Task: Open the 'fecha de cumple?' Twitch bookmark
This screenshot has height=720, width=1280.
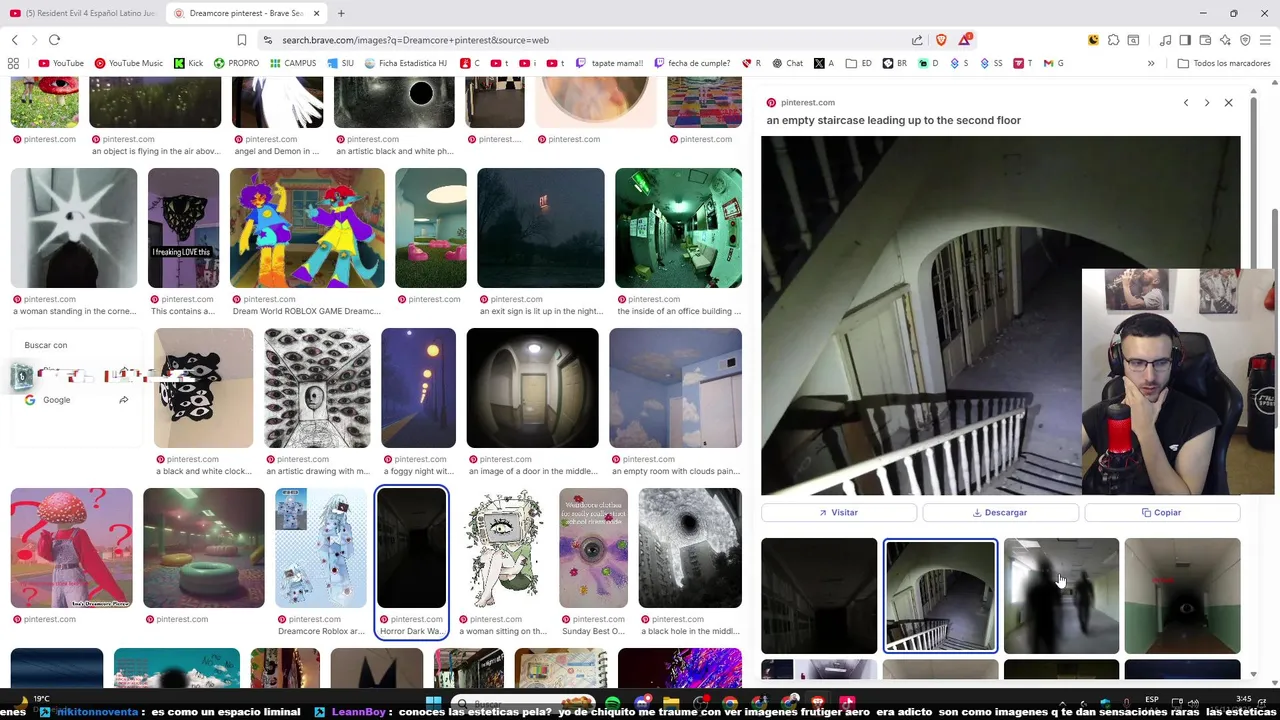Action: click(693, 63)
